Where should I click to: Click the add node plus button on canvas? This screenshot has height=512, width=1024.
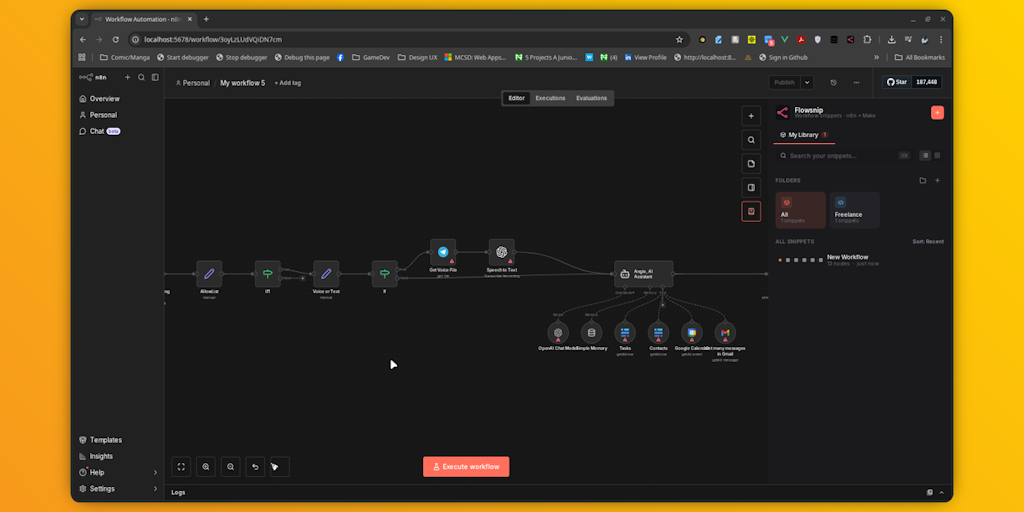[751, 116]
